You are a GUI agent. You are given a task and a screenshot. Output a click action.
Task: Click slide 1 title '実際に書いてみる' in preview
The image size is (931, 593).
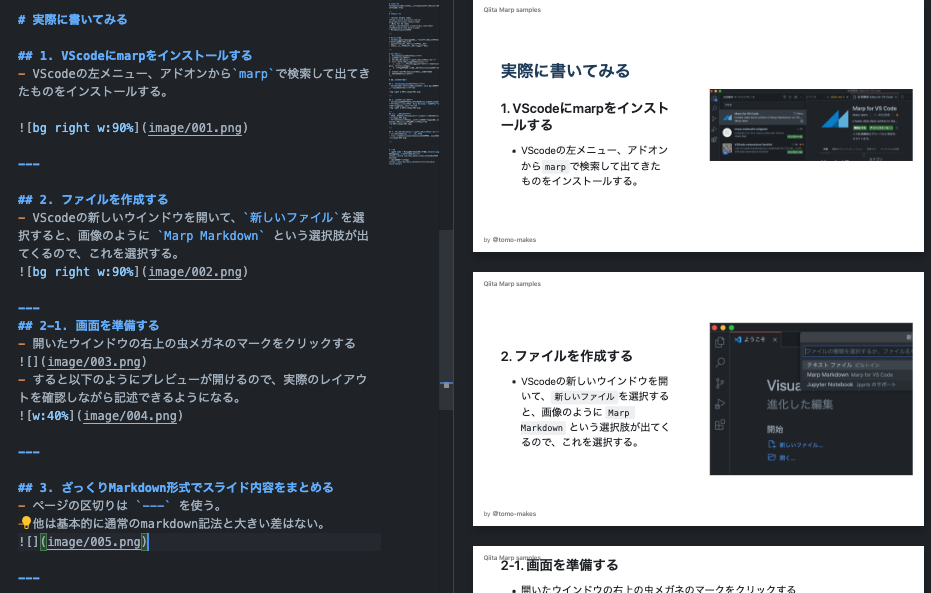(x=565, y=71)
